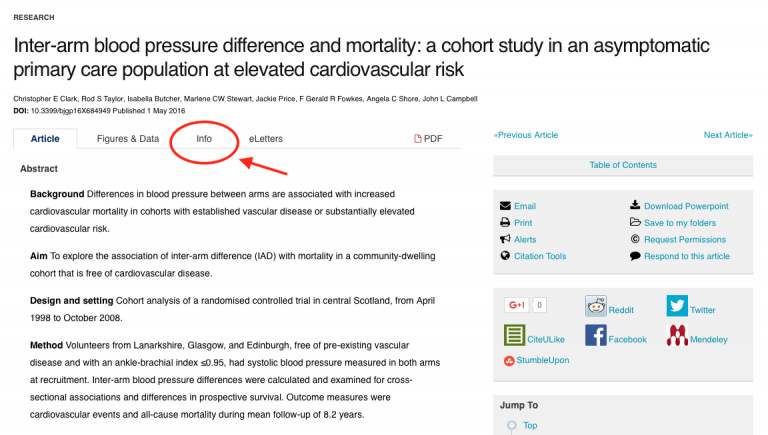Open Citation Tools
The height and width of the screenshot is (435, 768).
point(539,256)
